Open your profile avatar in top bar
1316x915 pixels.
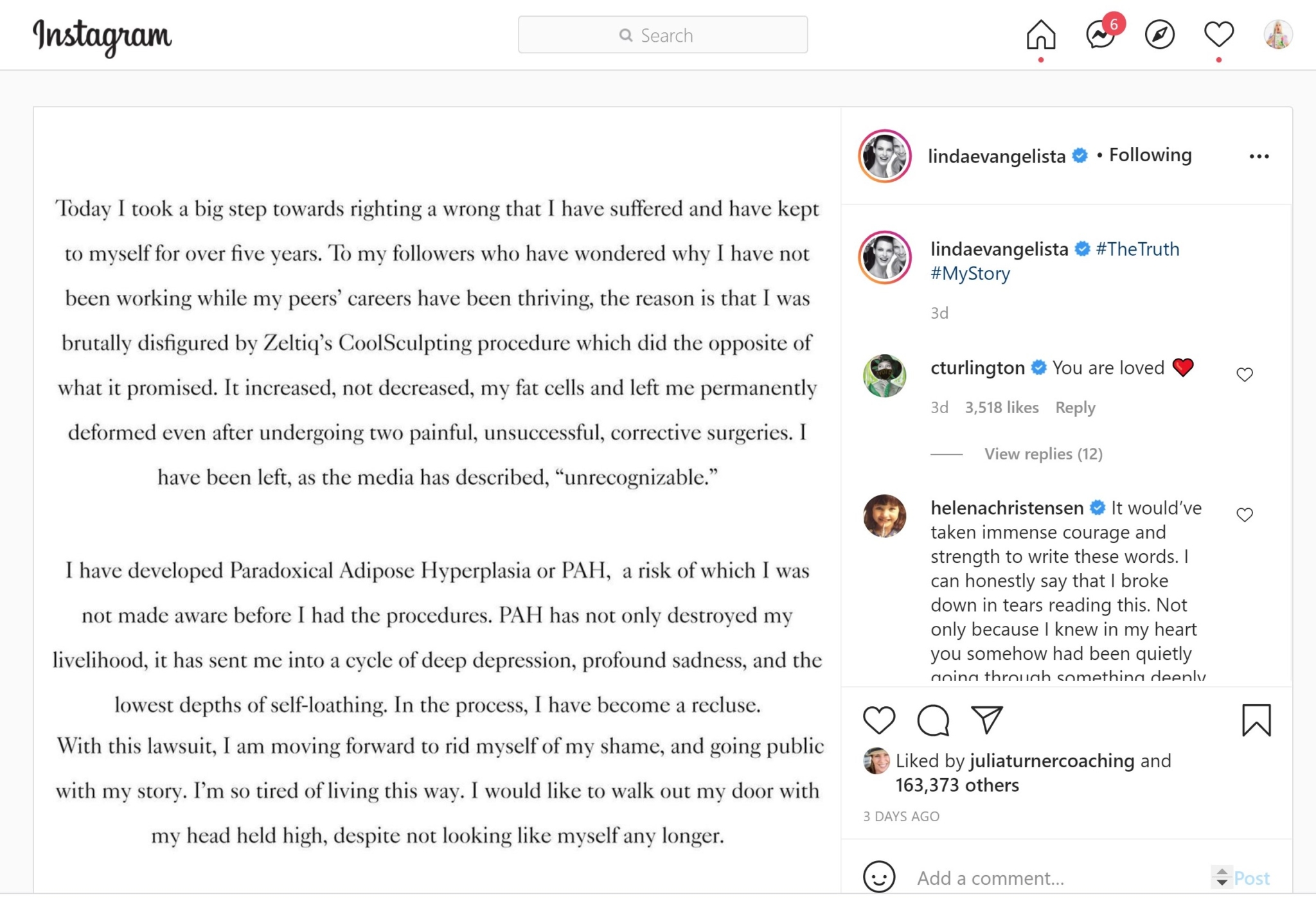point(1277,35)
